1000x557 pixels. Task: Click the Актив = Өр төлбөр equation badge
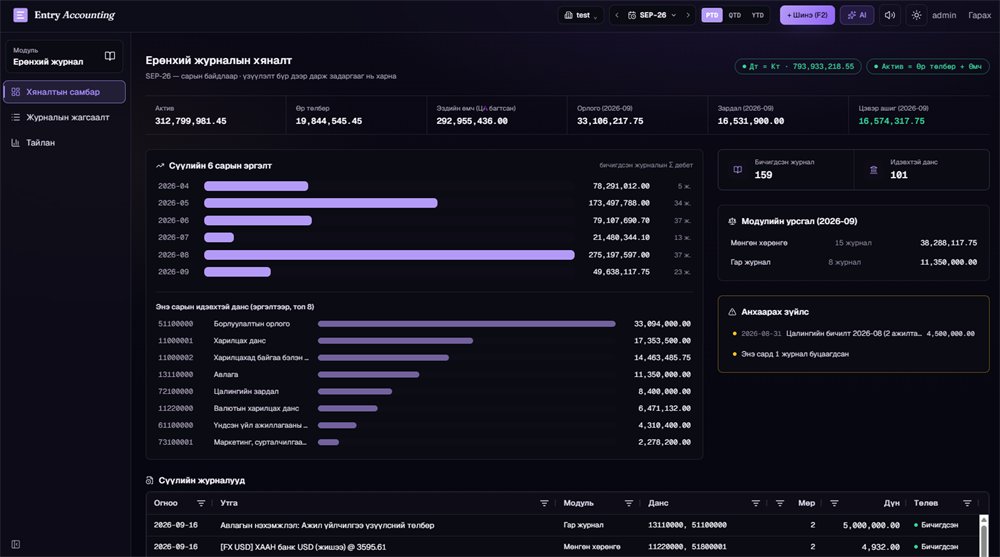(928, 66)
